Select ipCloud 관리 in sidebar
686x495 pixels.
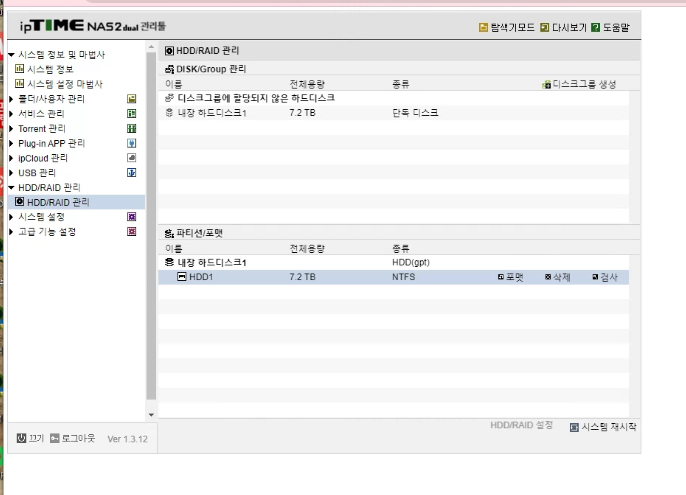pos(43,158)
